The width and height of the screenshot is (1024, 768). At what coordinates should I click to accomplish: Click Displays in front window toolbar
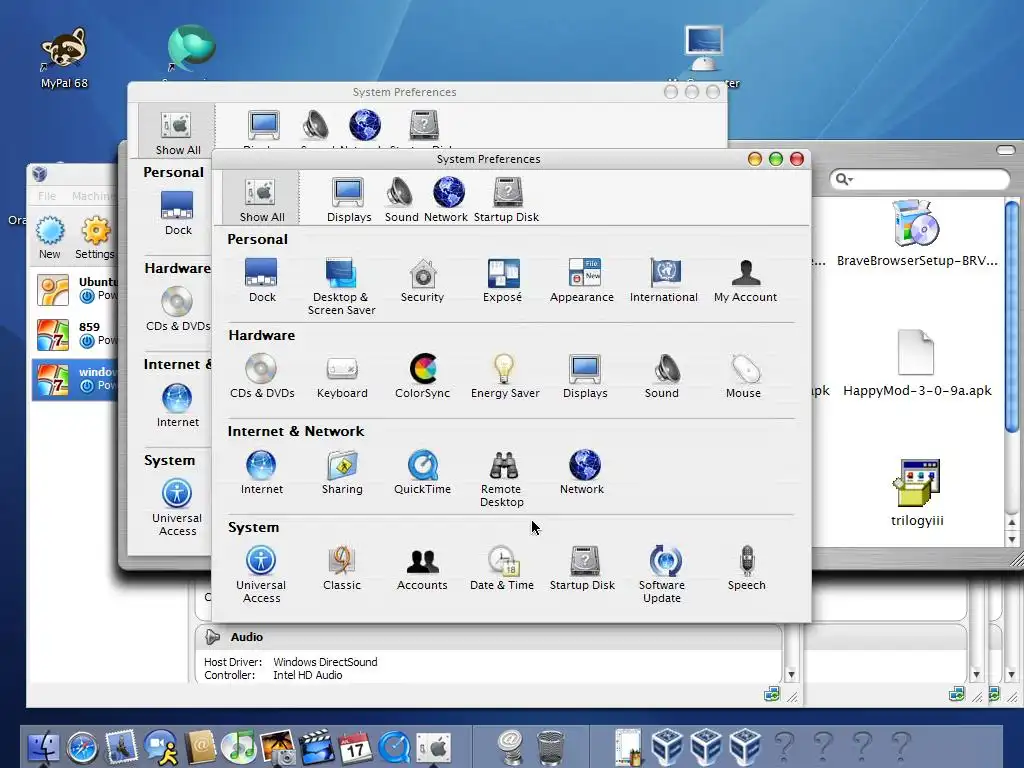pyautogui.click(x=349, y=199)
